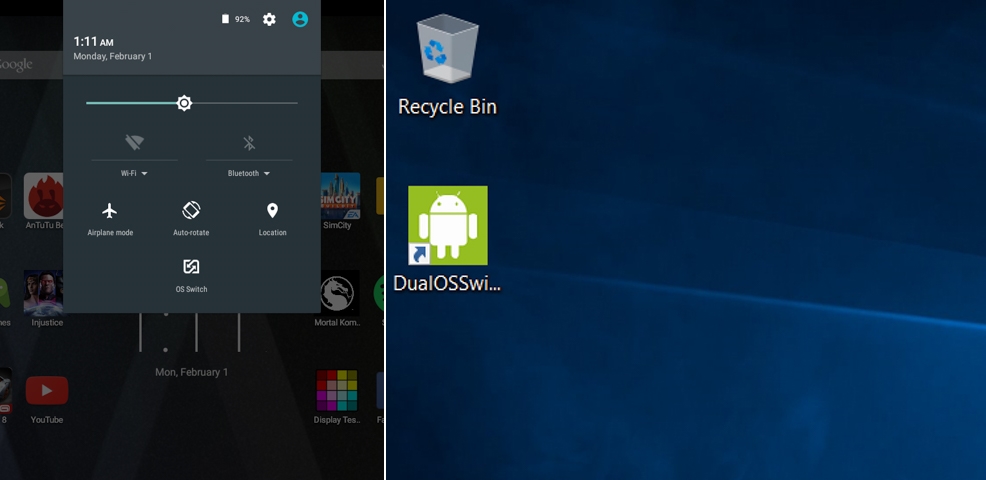986x480 pixels.
Task: Enable Wi-Fi using the Wi-Fi icon
Action: [x=134, y=143]
